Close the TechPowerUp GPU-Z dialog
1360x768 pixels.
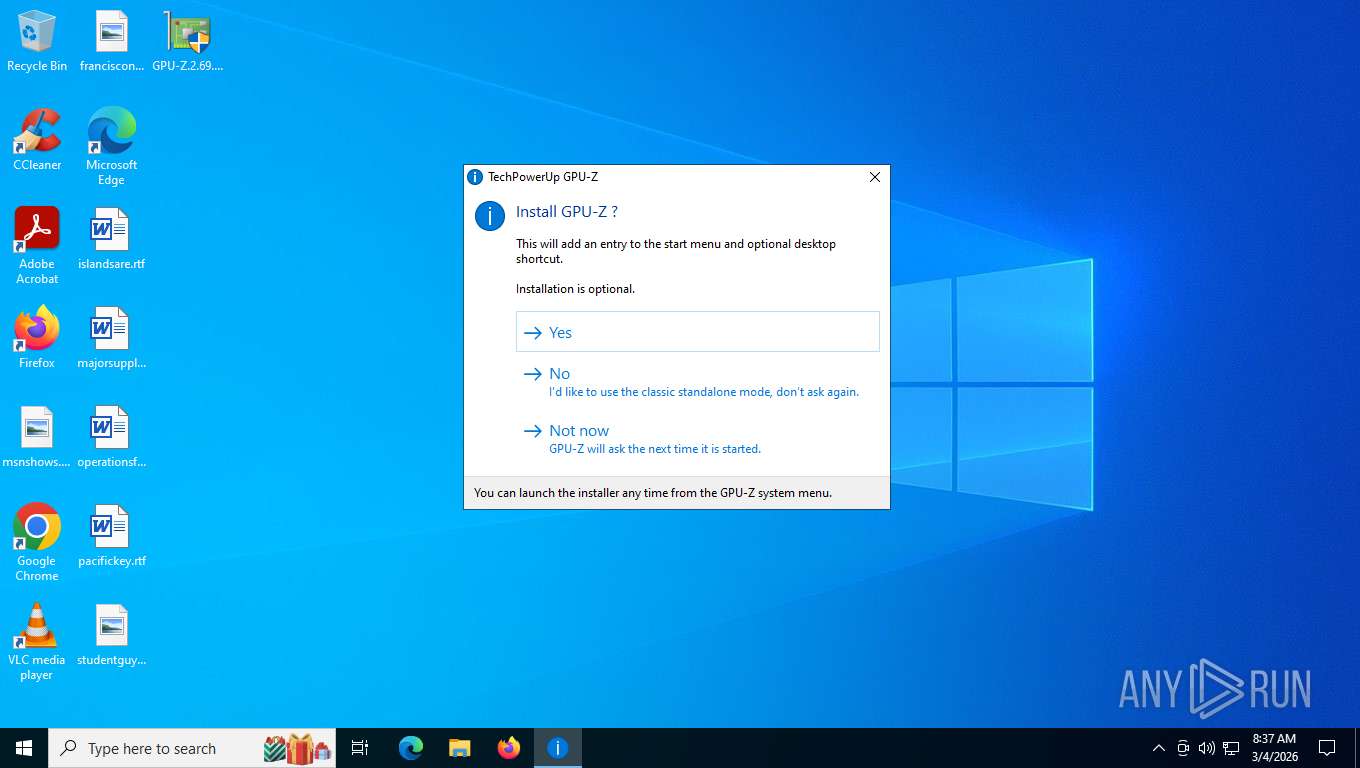(875, 177)
